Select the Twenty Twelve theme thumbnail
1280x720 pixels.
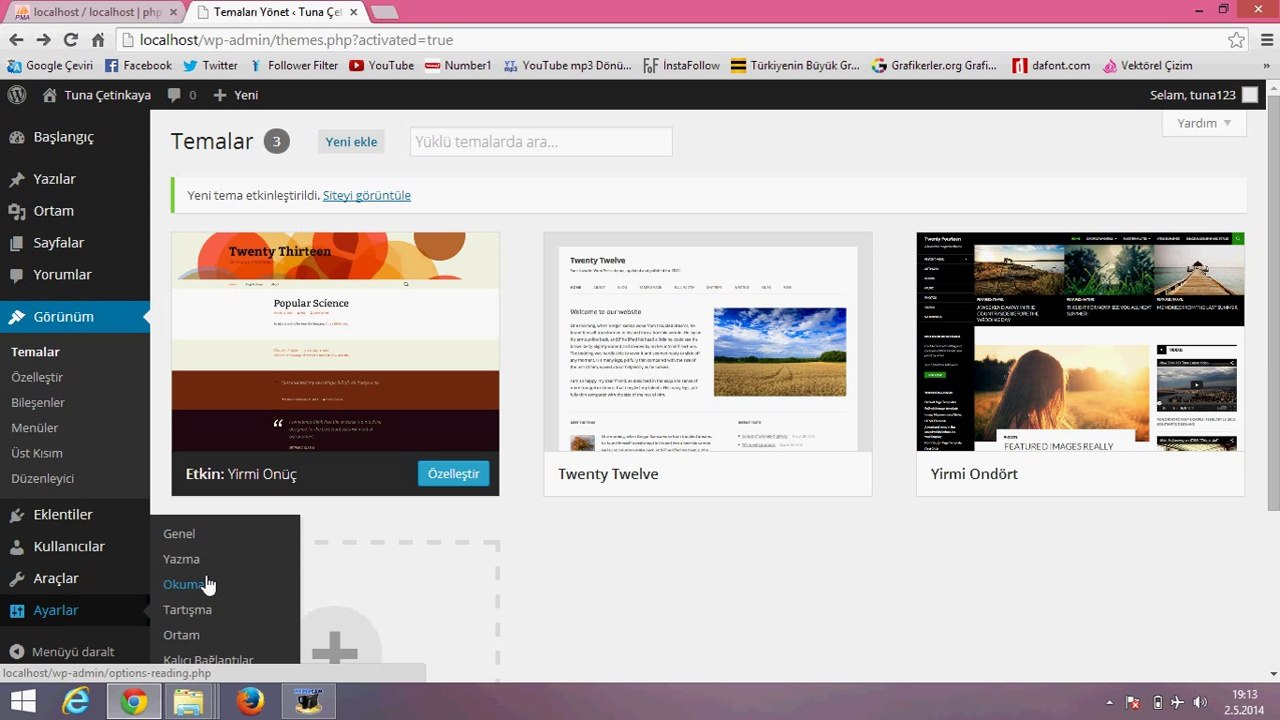click(x=708, y=342)
